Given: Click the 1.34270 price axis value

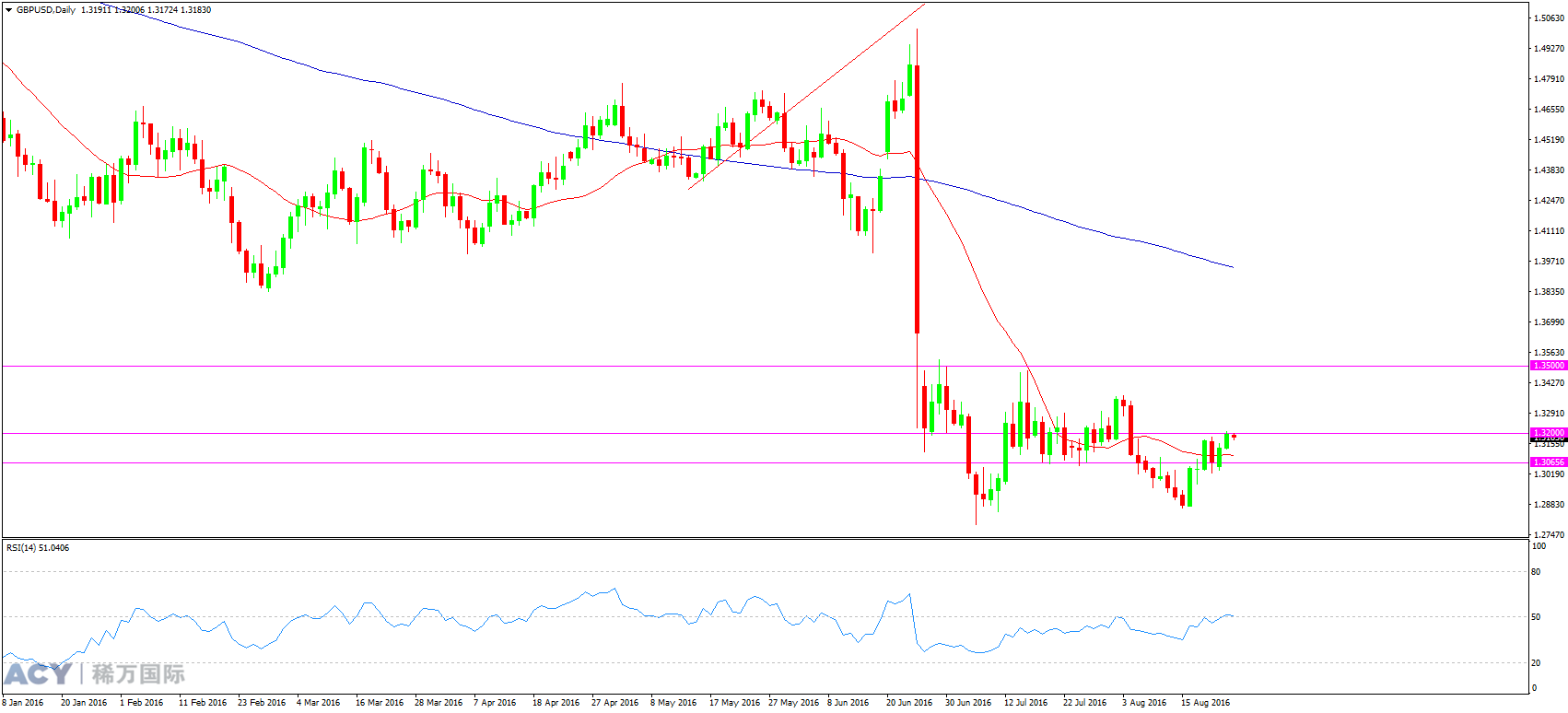Looking at the screenshot, I should click(x=1549, y=382).
